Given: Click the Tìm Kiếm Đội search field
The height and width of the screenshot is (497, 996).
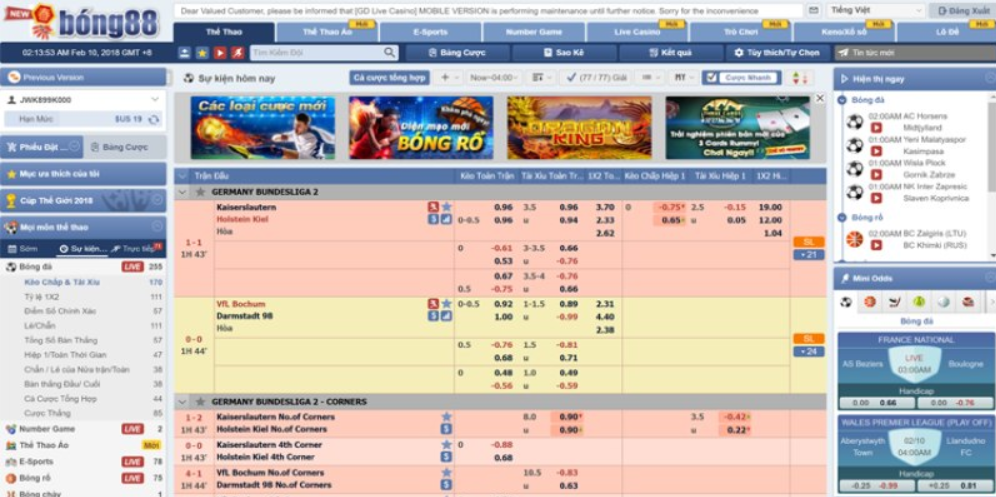Looking at the screenshot, I should pyautogui.click(x=316, y=53).
